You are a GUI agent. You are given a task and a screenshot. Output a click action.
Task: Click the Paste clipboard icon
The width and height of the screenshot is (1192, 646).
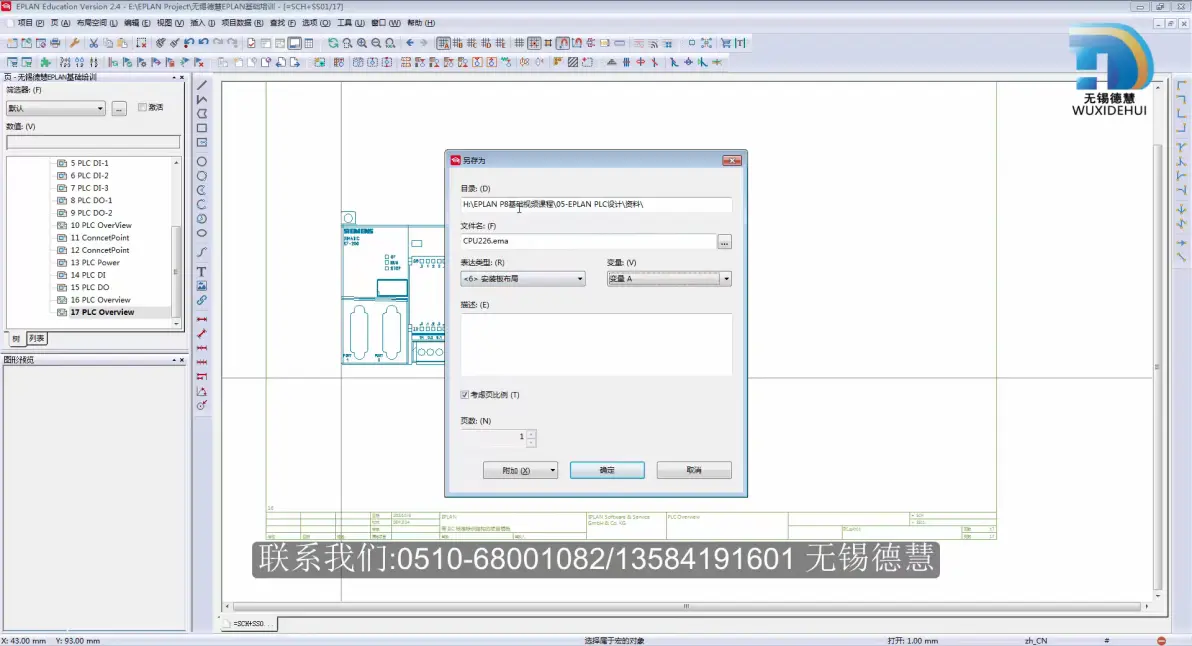122,43
